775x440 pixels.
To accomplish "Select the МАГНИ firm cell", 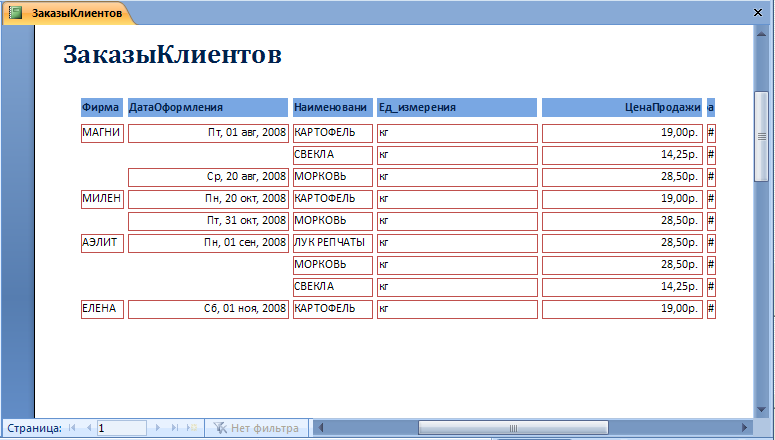I will (x=102, y=133).
